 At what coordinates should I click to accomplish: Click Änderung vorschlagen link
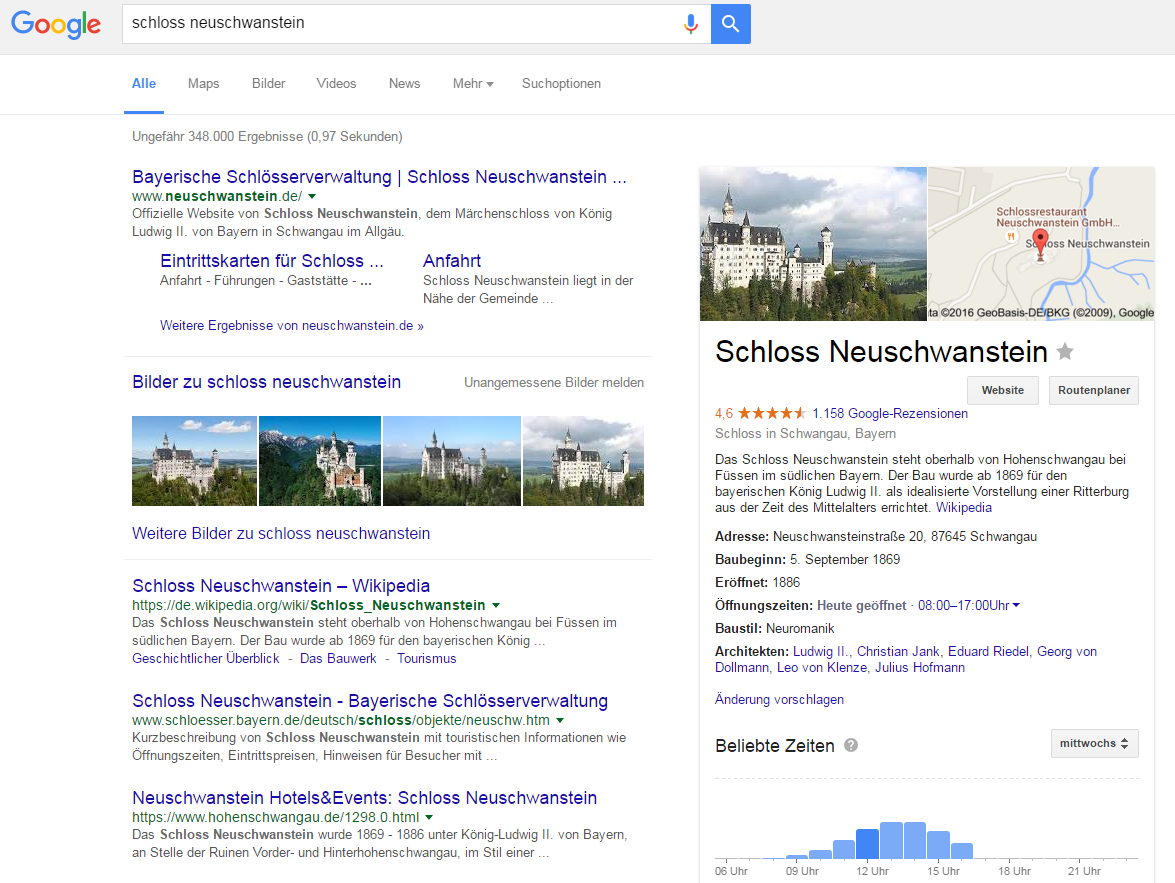pos(779,700)
